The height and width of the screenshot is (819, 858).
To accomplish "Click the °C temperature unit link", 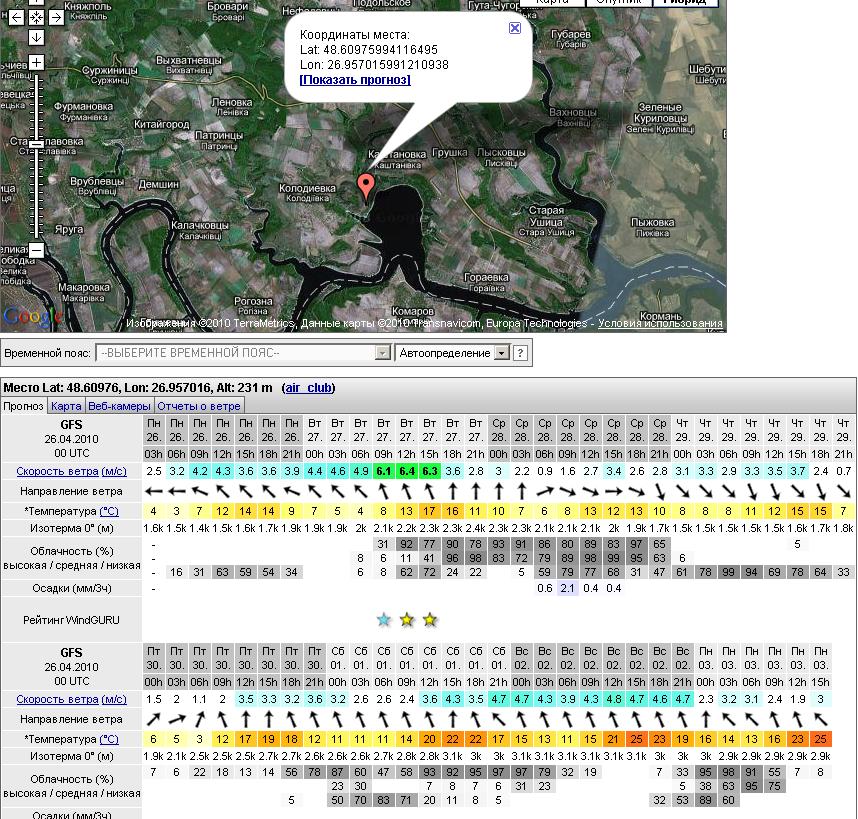I will tap(109, 511).
